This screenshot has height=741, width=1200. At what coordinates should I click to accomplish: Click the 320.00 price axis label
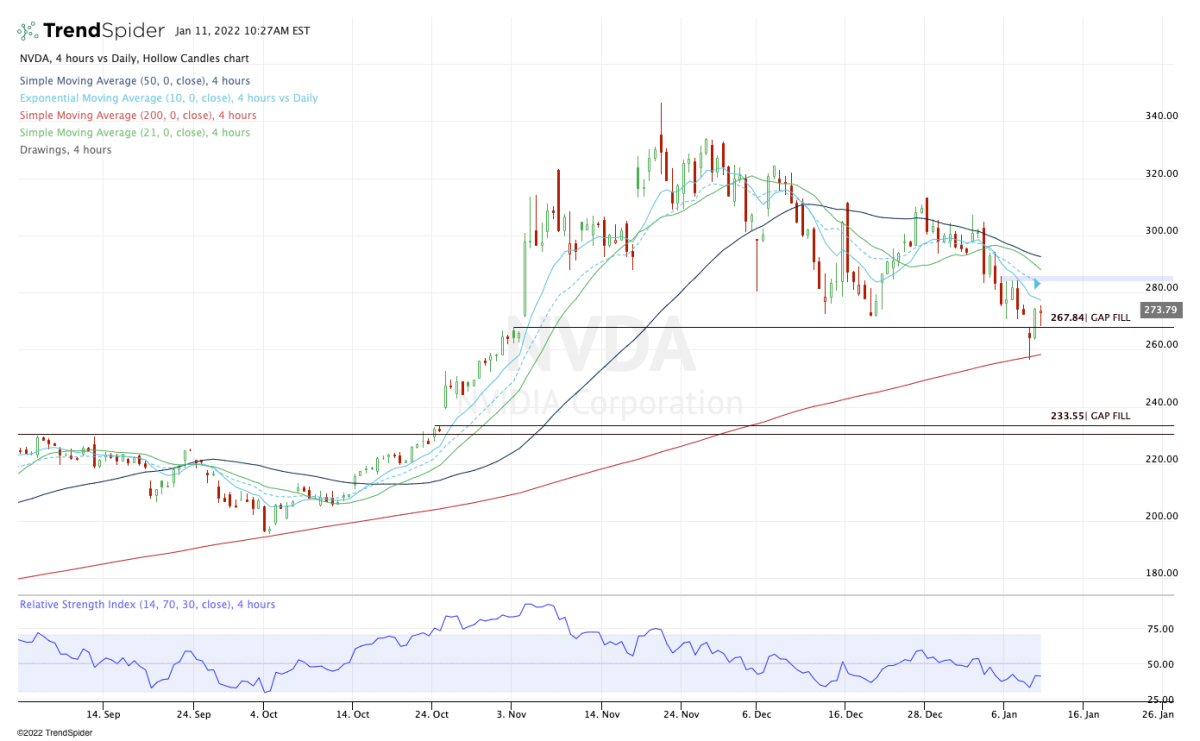1162,173
